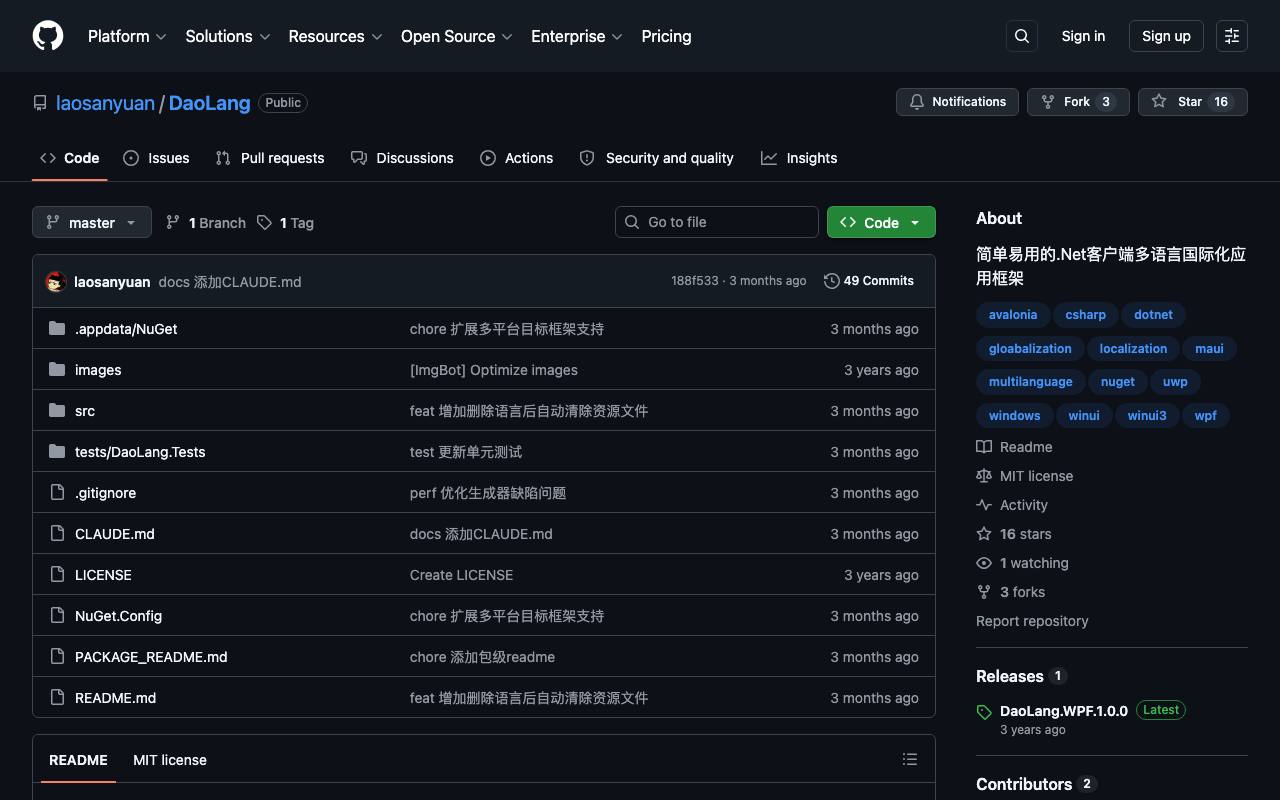Screen dimensions: 1280x800
Task: Open the Releases heading link
Action: (x=1021, y=676)
